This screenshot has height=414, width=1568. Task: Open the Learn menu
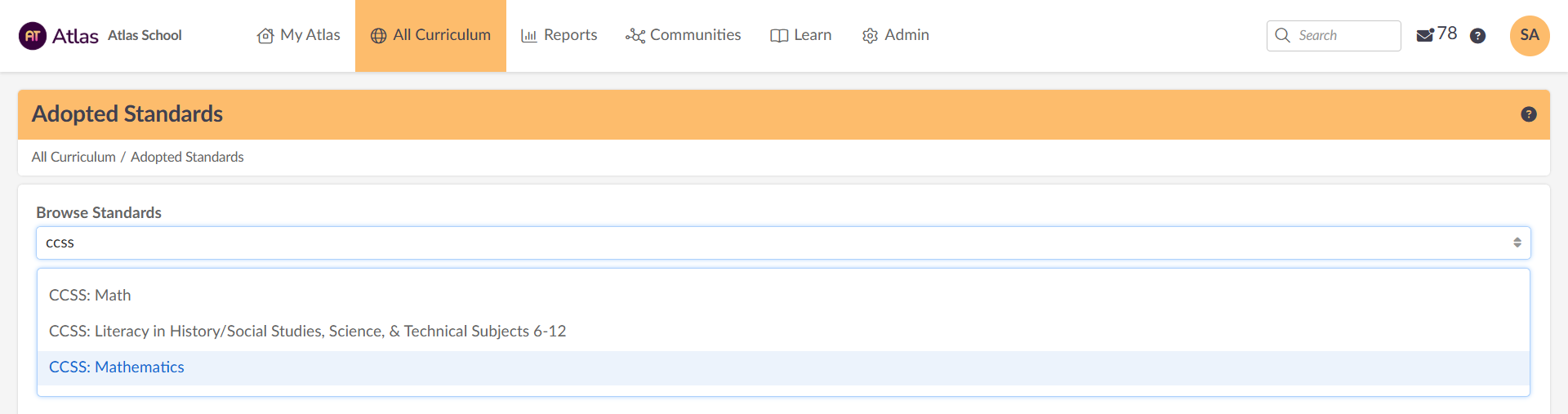click(800, 35)
